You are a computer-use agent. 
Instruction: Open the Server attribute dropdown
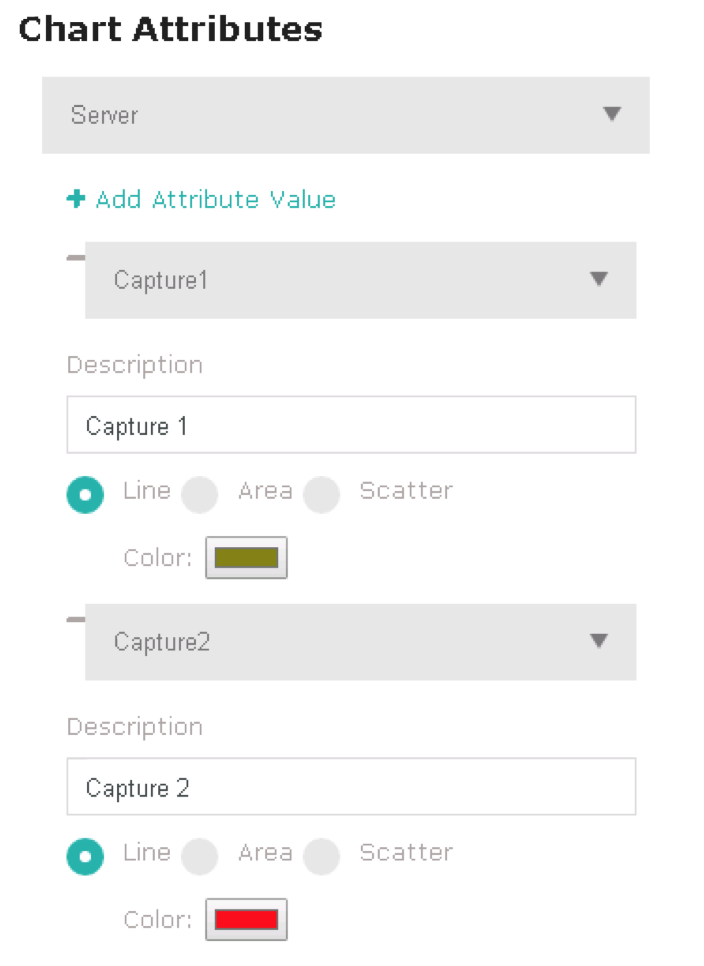click(345, 115)
